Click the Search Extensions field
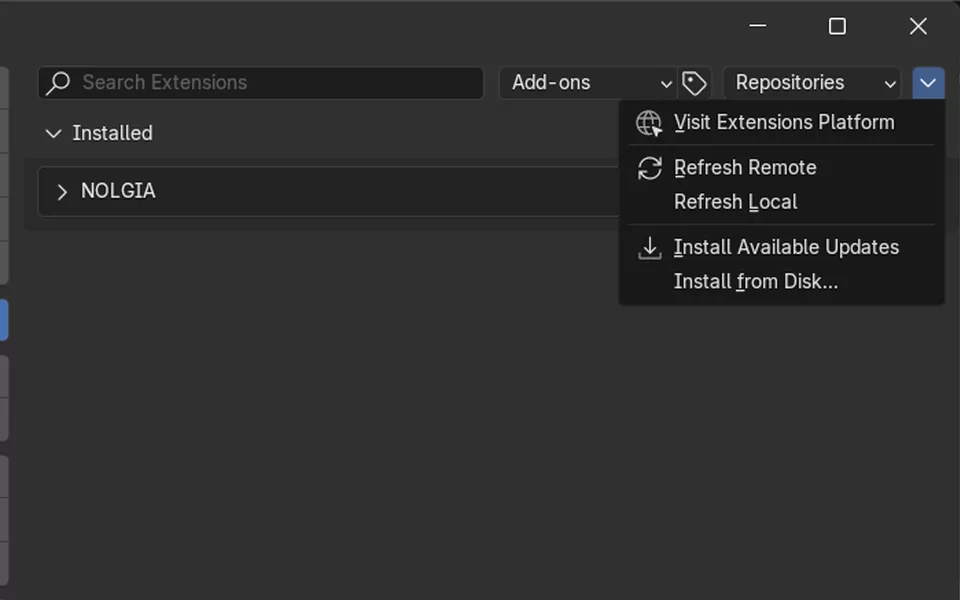 tap(261, 83)
